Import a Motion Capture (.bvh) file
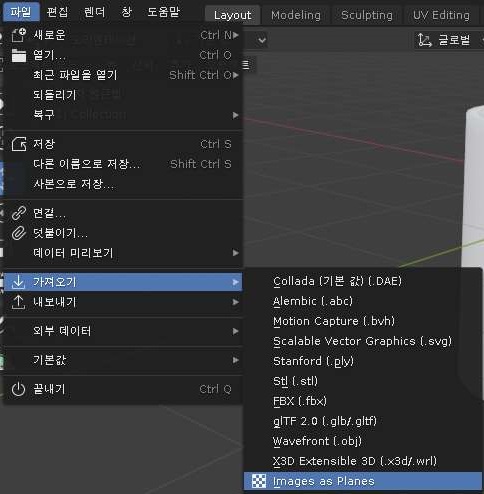Viewport: 484px width, 494px height. 363,321
